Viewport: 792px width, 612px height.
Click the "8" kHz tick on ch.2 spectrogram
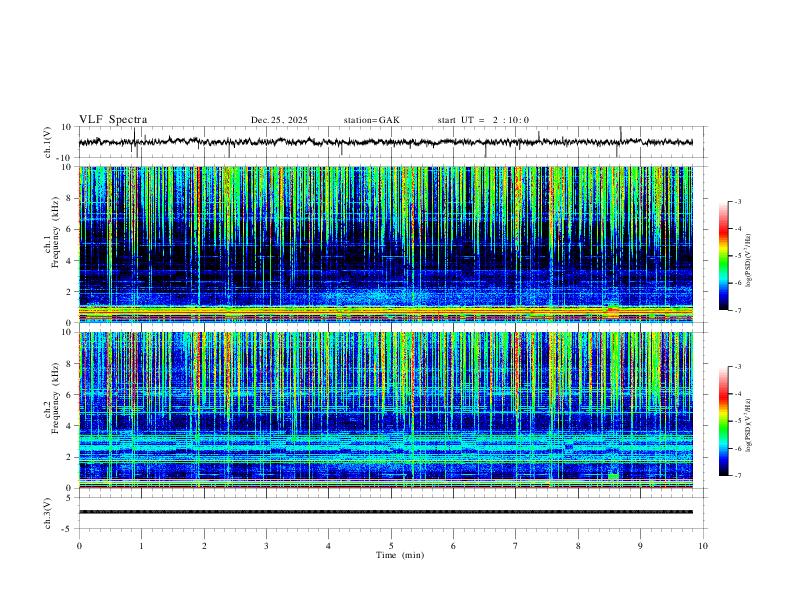click(x=70, y=364)
